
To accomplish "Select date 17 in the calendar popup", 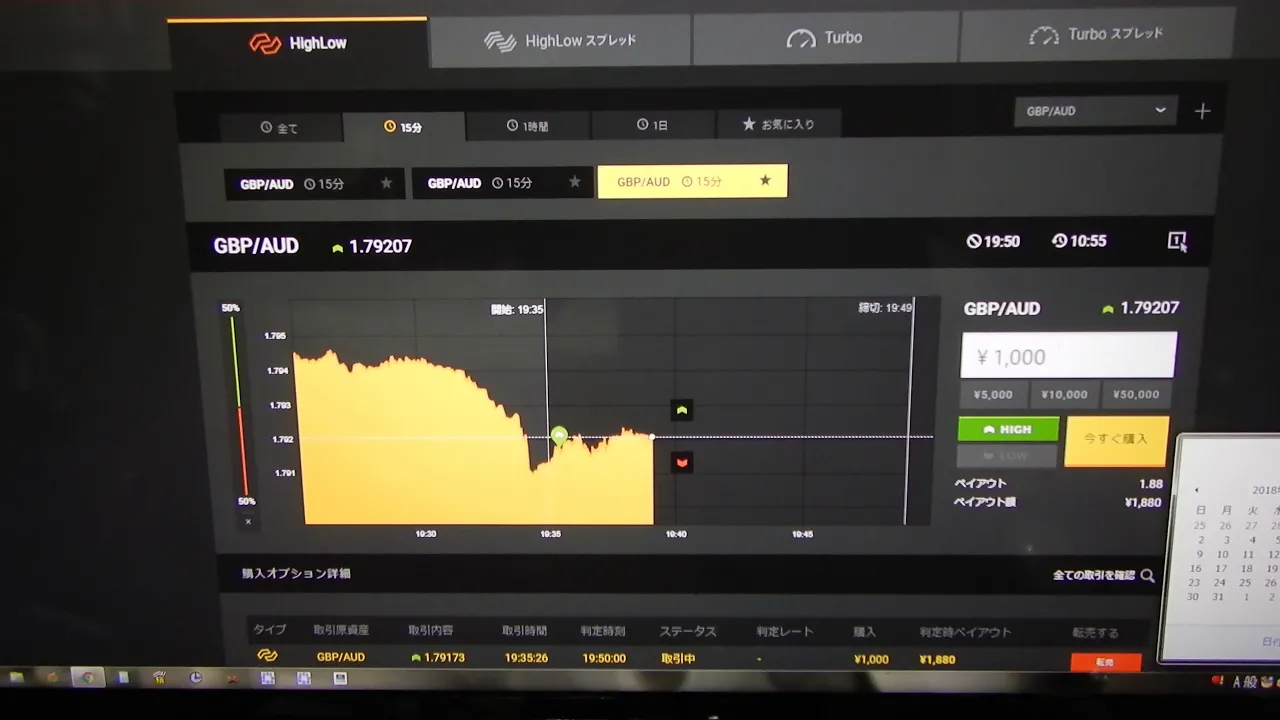I will click(1220, 568).
